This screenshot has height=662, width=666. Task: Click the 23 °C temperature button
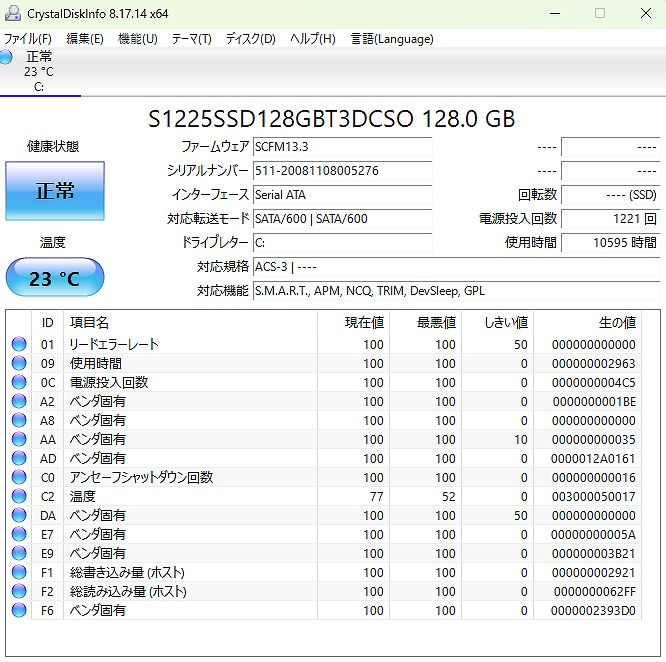[55, 278]
